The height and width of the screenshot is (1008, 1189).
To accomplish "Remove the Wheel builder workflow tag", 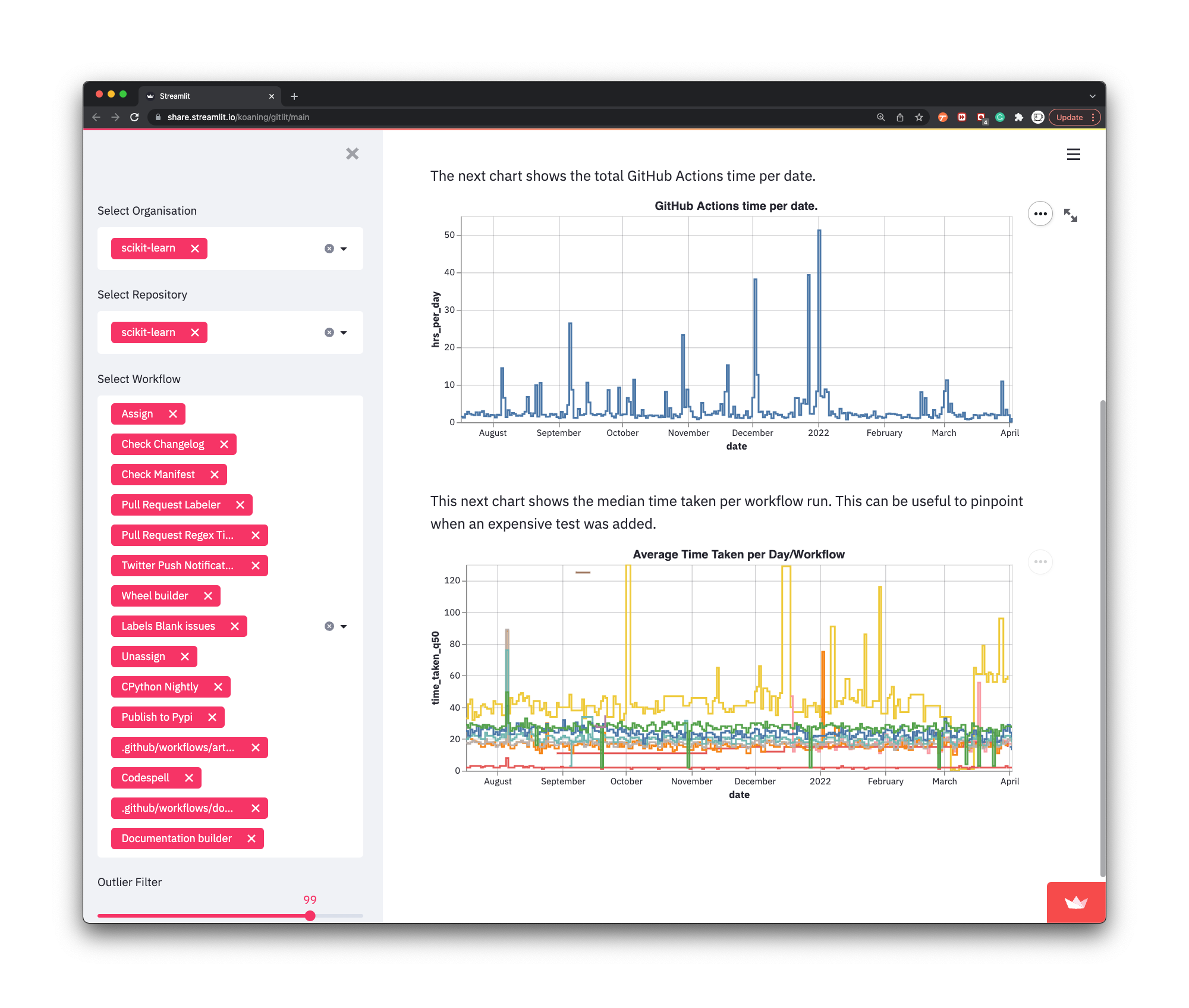I will (208, 596).
